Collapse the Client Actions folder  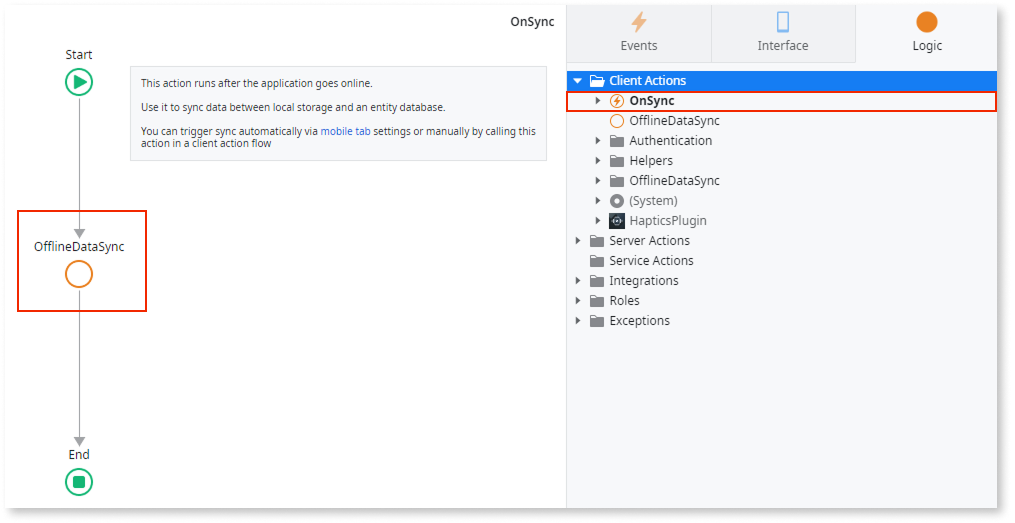click(578, 81)
